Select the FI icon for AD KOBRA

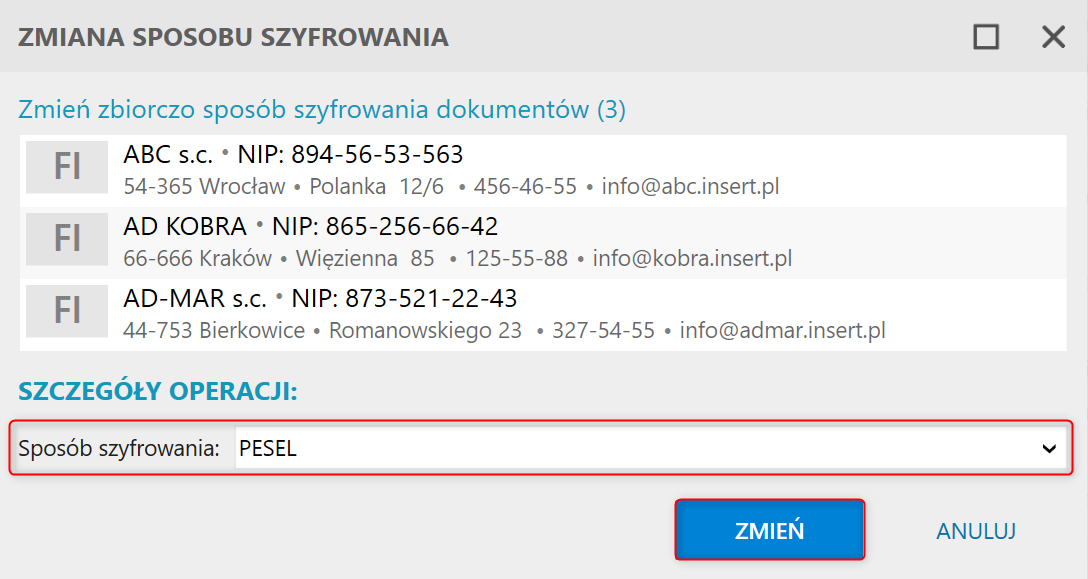pos(67,239)
